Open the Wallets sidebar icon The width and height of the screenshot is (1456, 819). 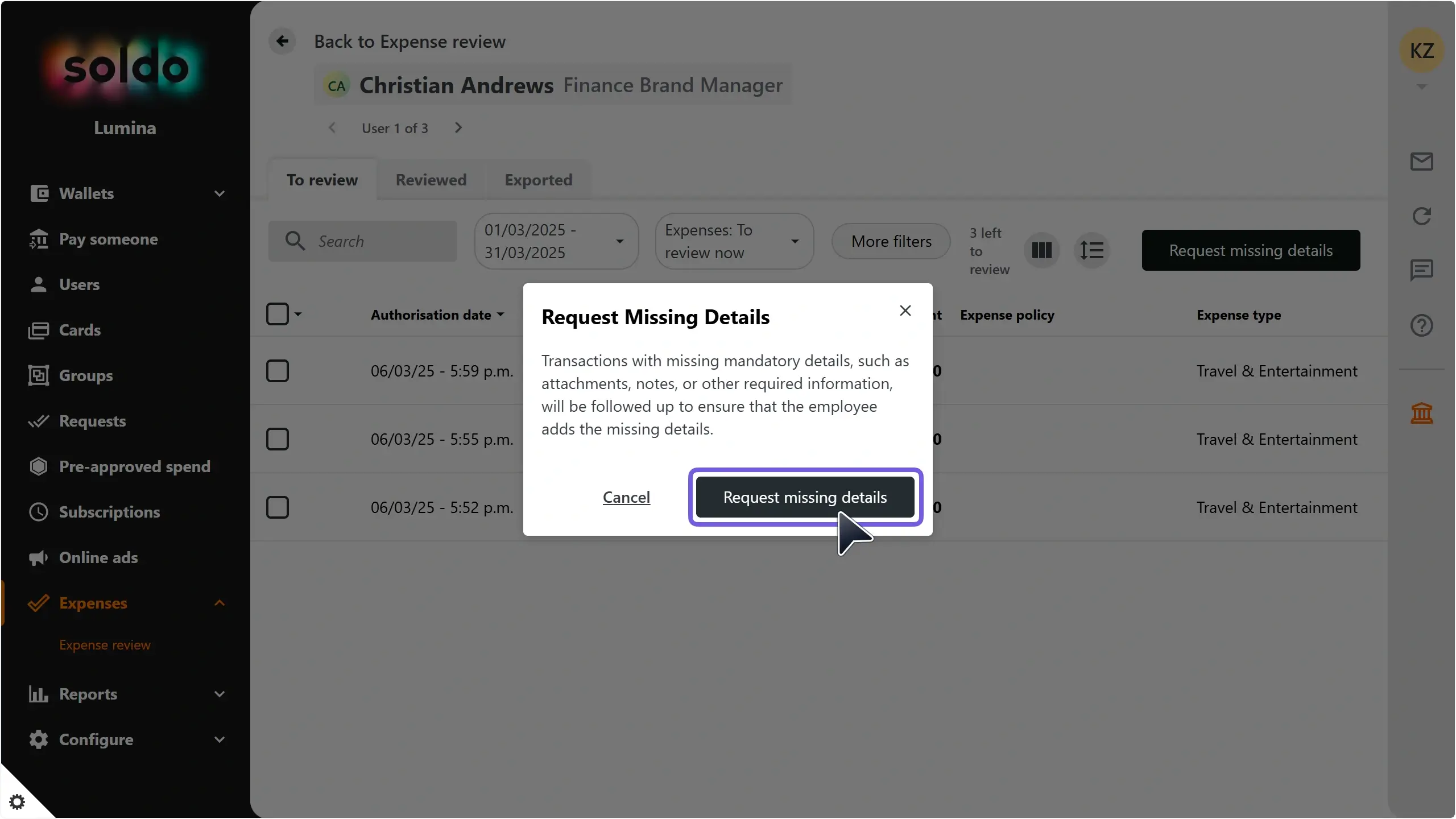(39, 193)
